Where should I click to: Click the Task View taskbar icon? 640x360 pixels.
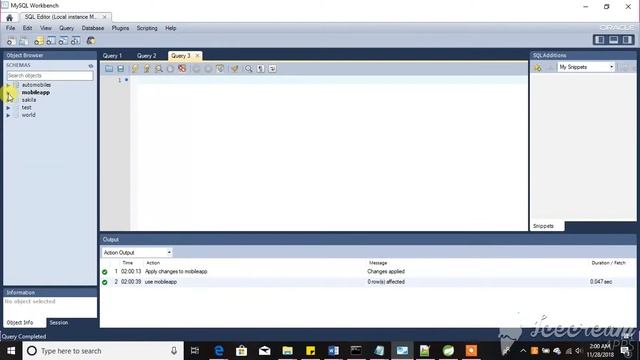coord(195,351)
